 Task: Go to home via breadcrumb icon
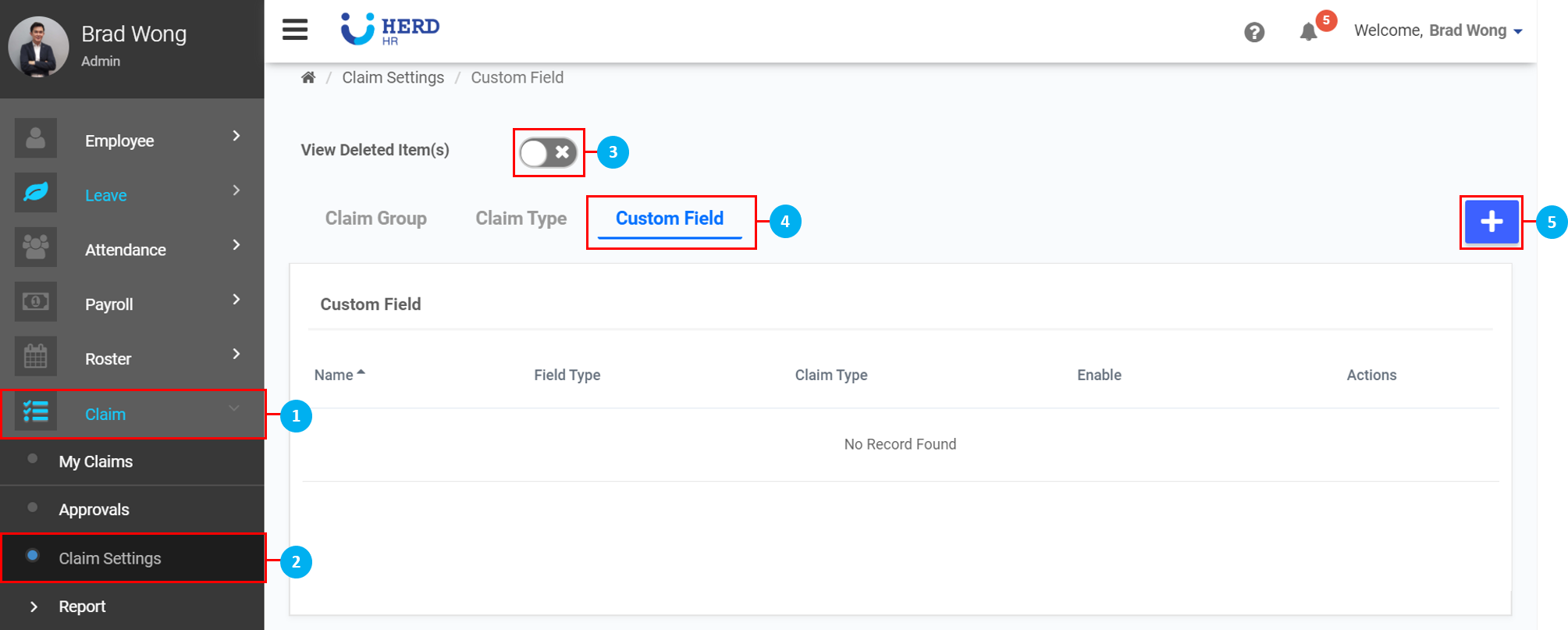(x=308, y=77)
